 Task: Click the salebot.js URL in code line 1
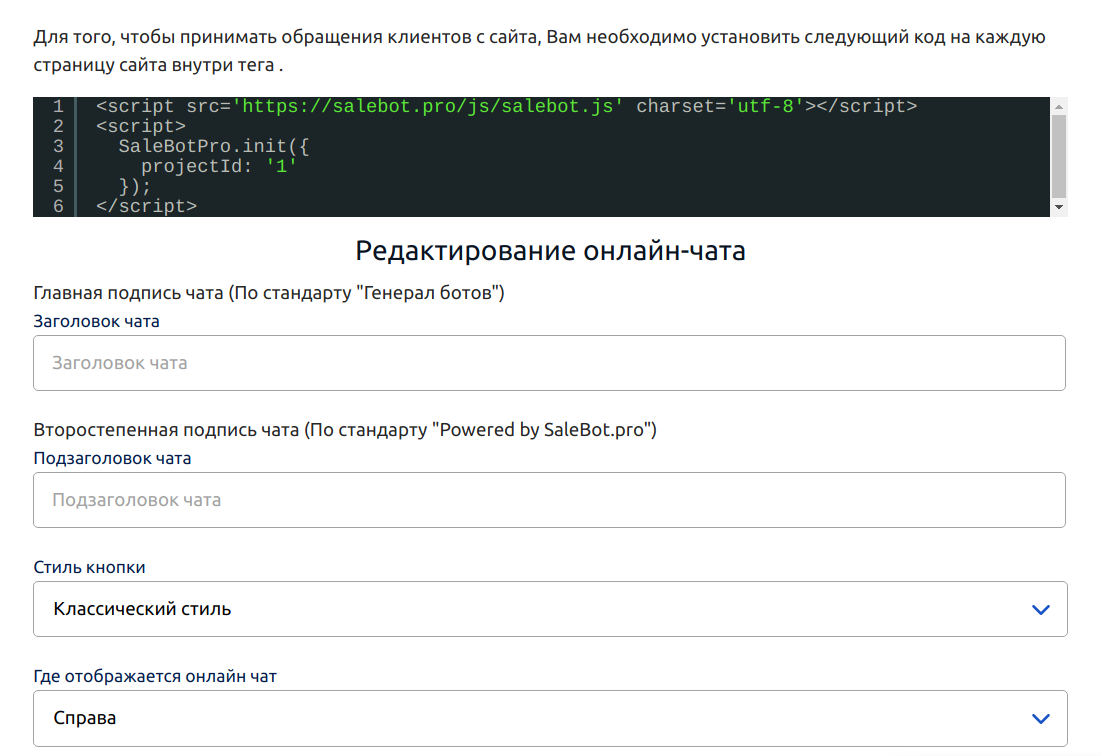(428, 107)
